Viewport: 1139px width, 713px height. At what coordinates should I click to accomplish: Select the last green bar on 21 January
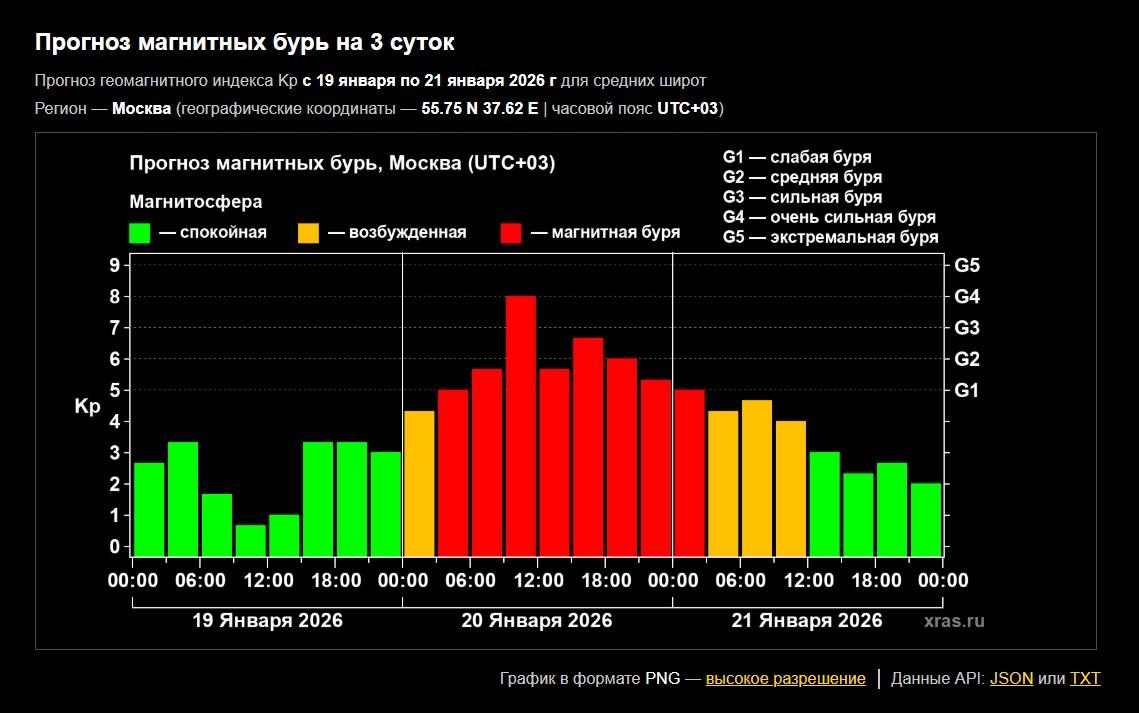click(x=926, y=520)
